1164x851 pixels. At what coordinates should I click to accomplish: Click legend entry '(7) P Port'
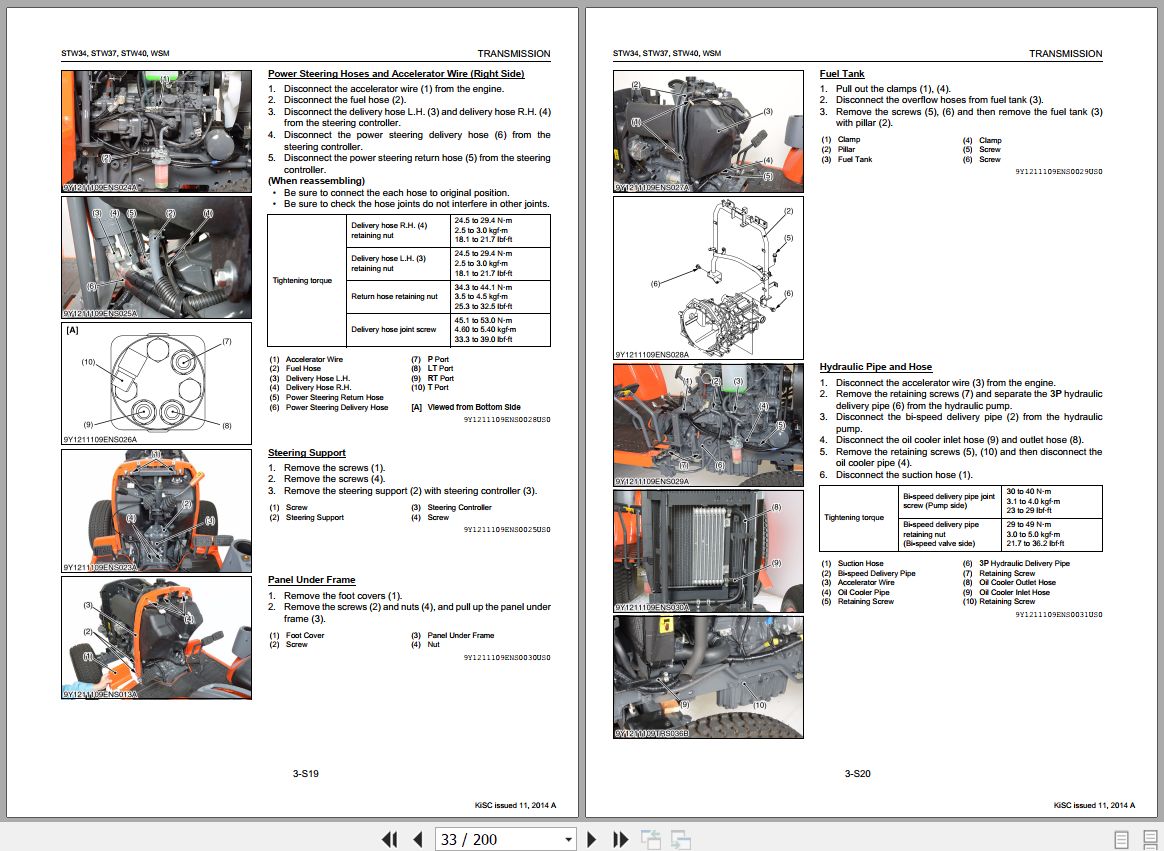430,359
